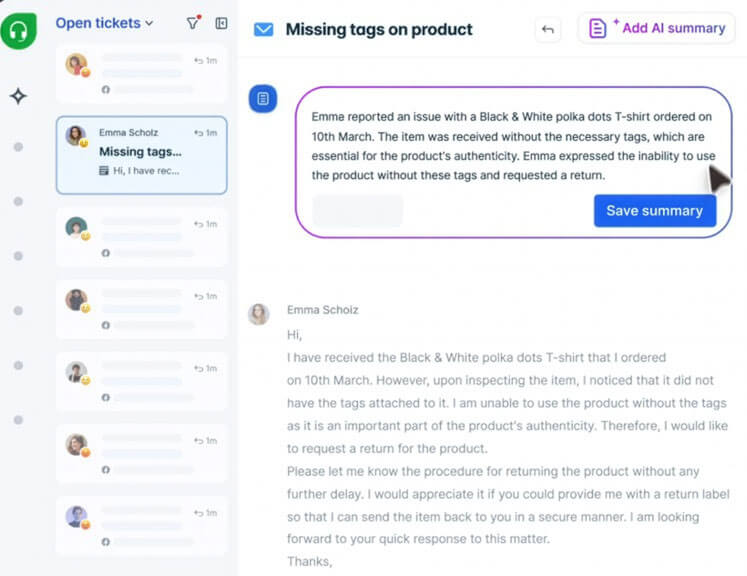The height and width of the screenshot is (576, 747).
Task: Click the reply arrow button in header
Action: click(x=548, y=29)
